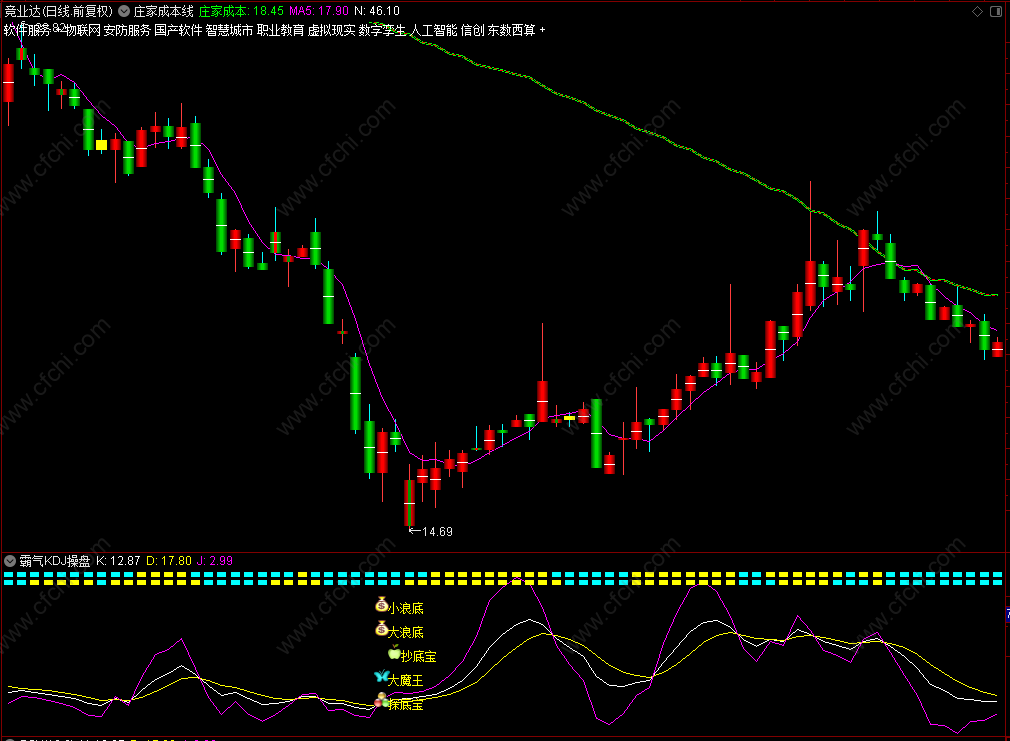Click the candlestick at the 14.69 low
Image resolution: width=1010 pixels, height=741 pixels.
pyautogui.click(x=409, y=503)
